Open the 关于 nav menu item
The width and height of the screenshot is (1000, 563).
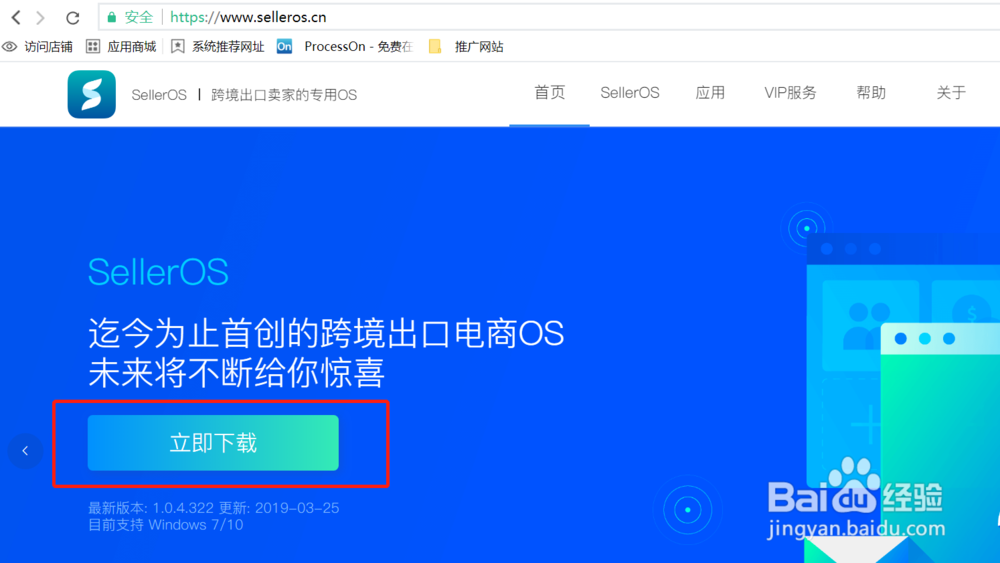951,93
